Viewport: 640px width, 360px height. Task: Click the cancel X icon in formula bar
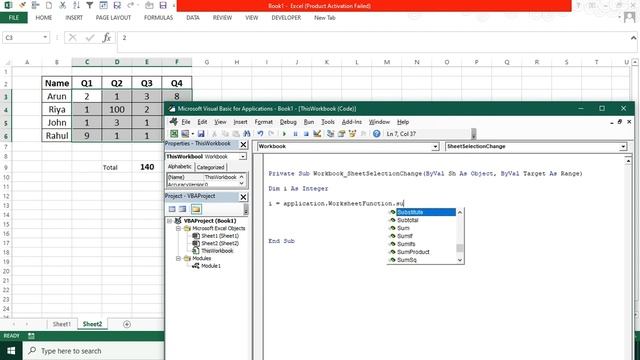point(73,38)
